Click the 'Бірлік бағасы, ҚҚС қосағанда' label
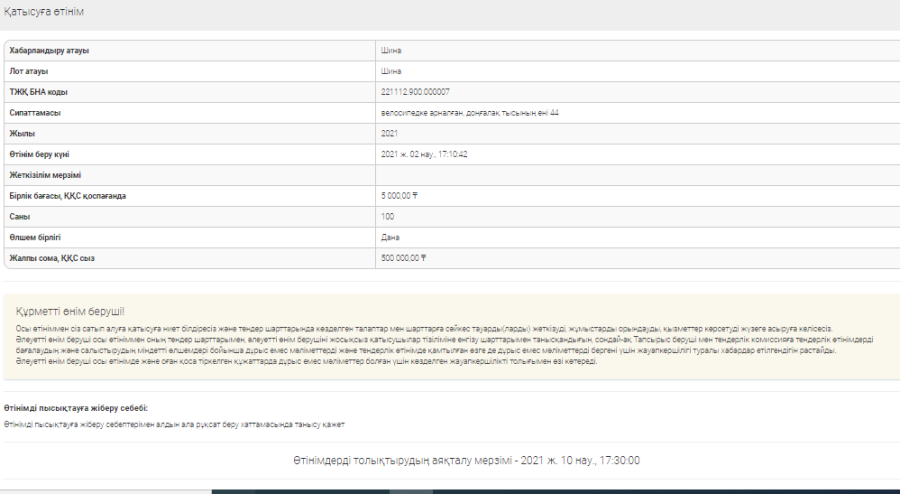 point(68,196)
